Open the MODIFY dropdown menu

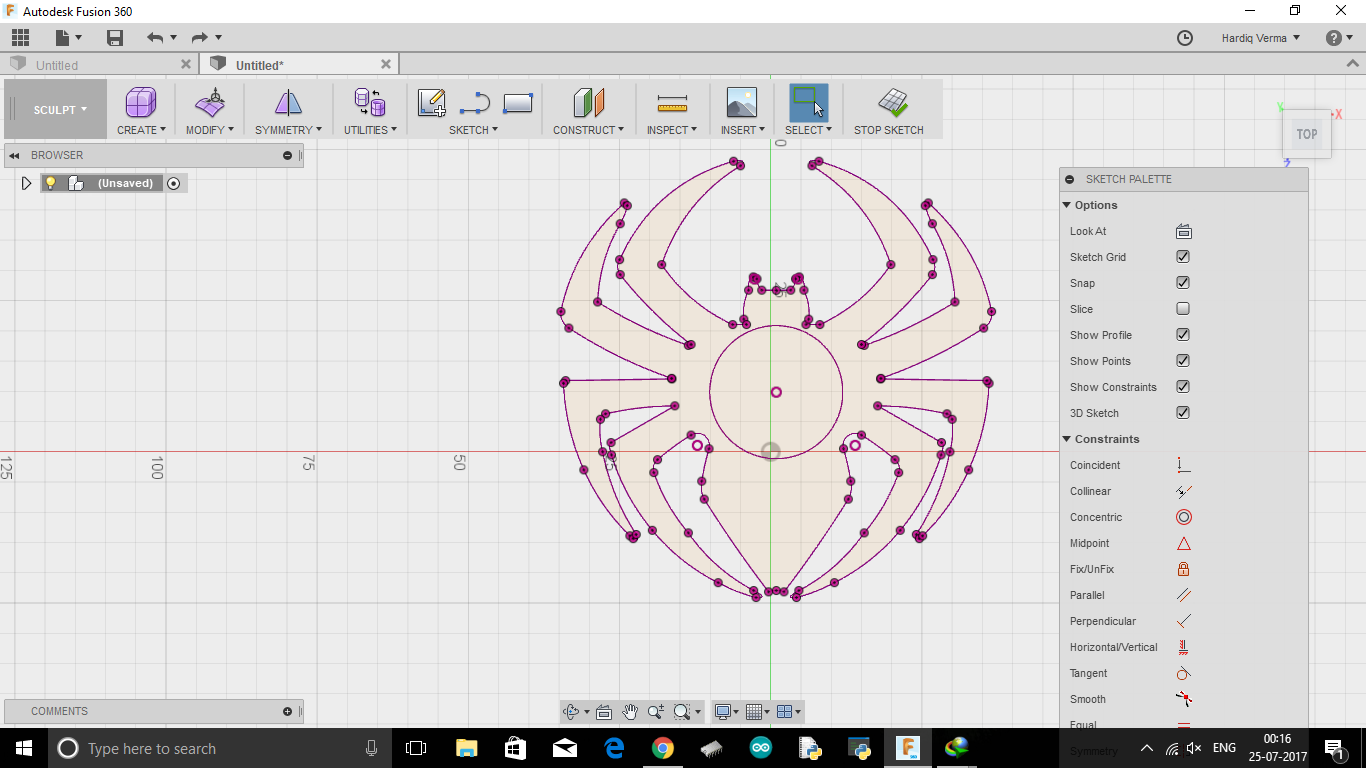click(210, 130)
